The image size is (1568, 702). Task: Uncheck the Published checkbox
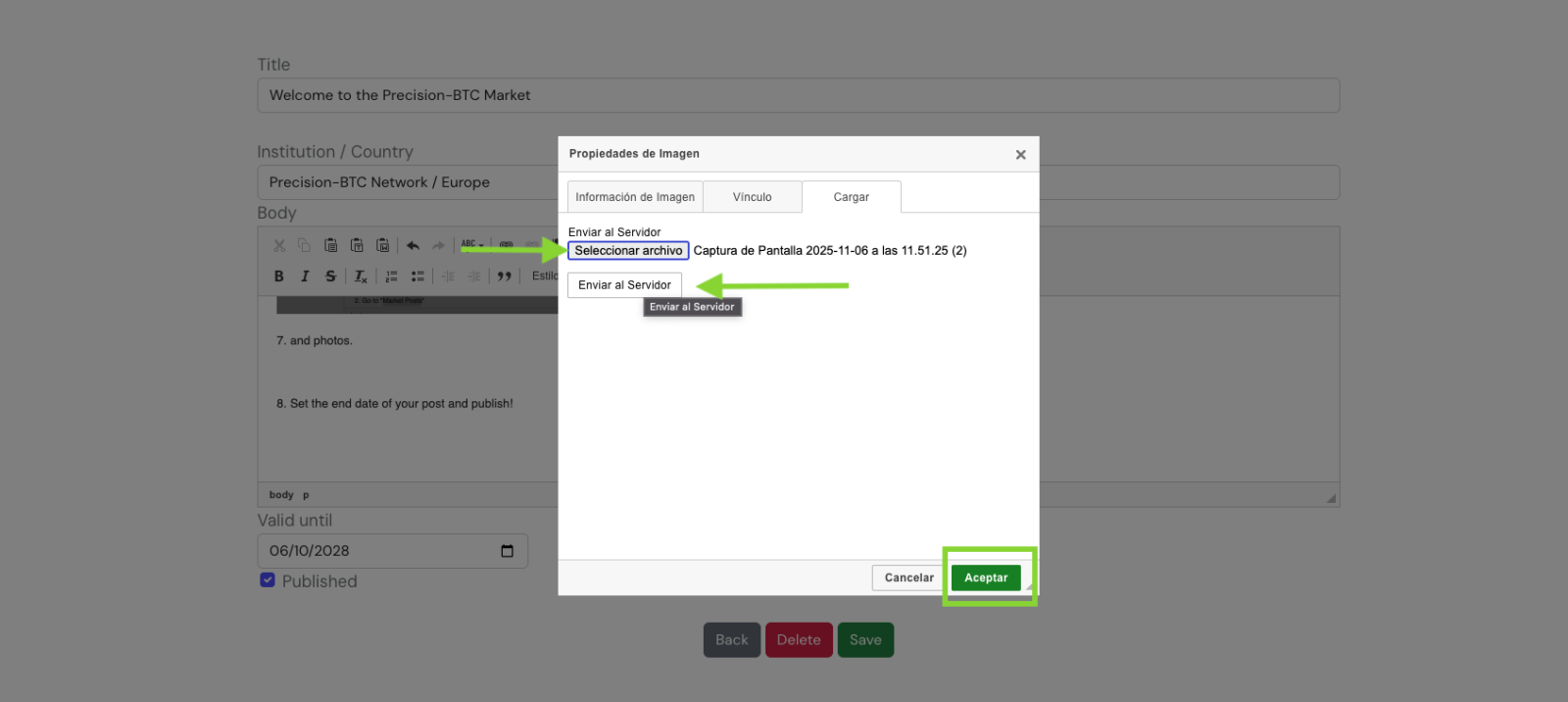(268, 580)
